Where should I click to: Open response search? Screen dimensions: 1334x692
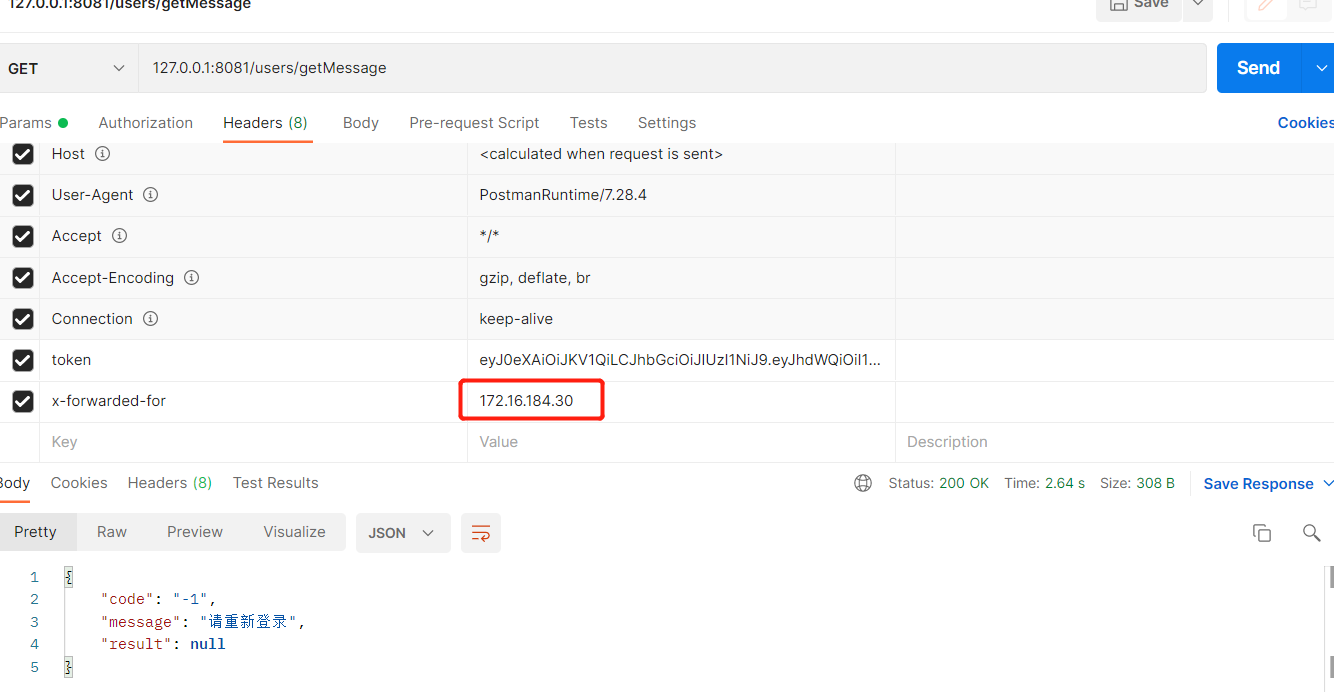1311,533
